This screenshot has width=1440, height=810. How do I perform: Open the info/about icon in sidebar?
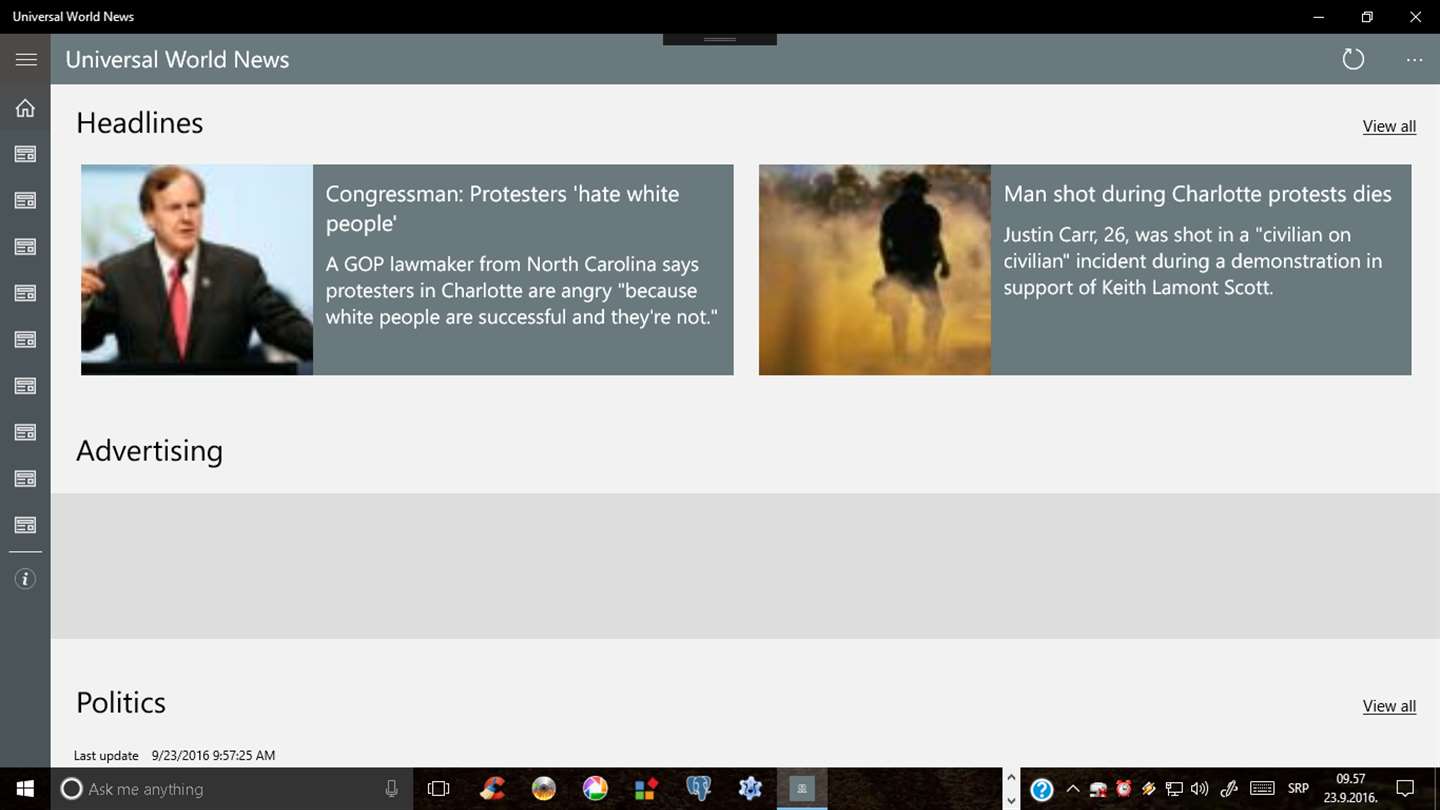coord(25,579)
